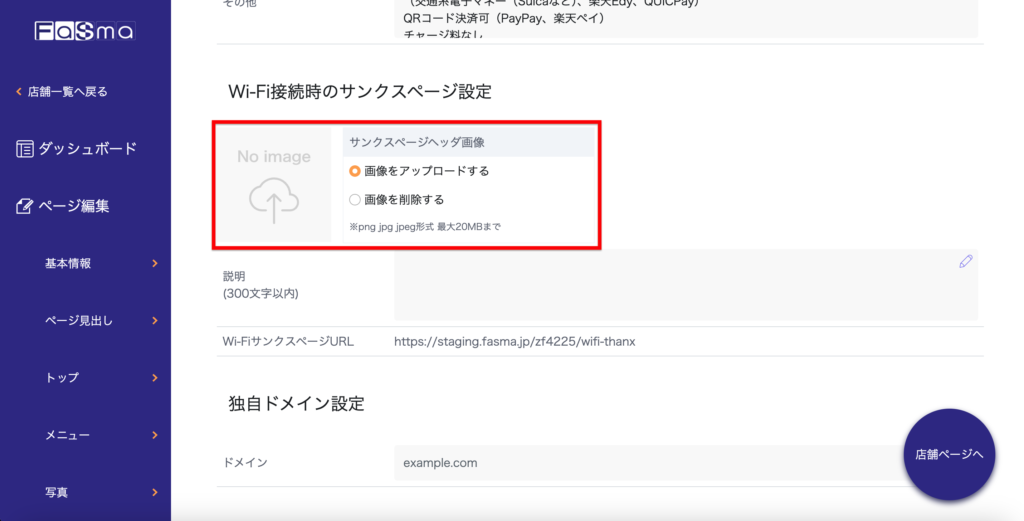
Task: Click the pencil edit icon in description field
Action: [x=965, y=262]
